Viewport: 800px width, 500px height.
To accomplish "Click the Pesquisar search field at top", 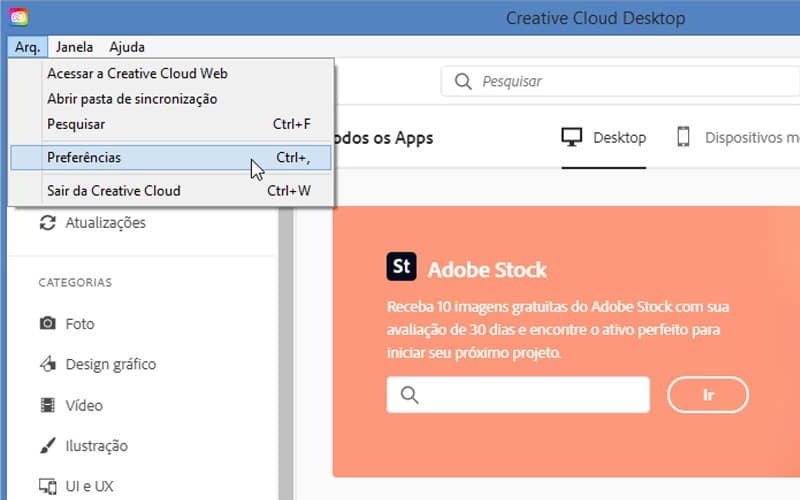I will [x=620, y=81].
